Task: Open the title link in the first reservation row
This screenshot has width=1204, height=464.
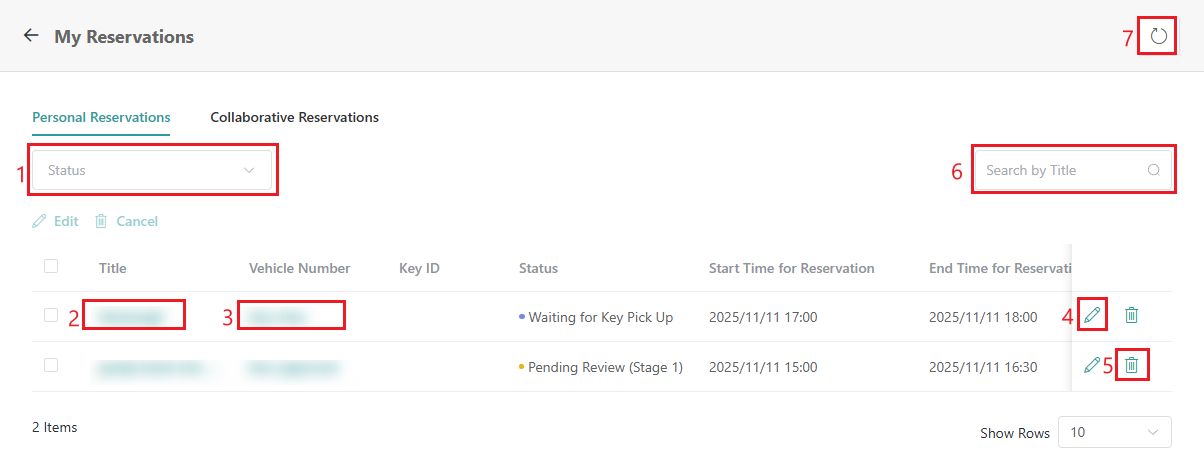Action: pyautogui.click(x=134, y=316)
